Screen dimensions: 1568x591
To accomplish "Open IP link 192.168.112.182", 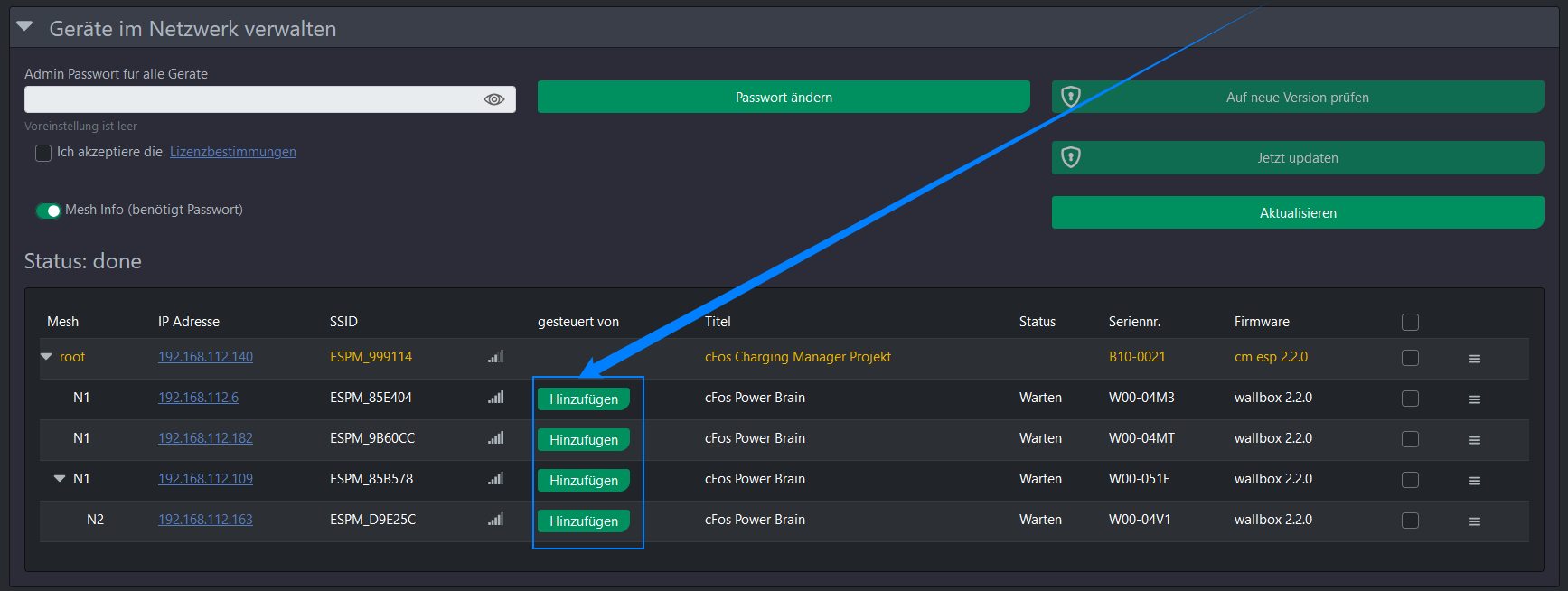I will pyautogui.click(x=205, y=438).
